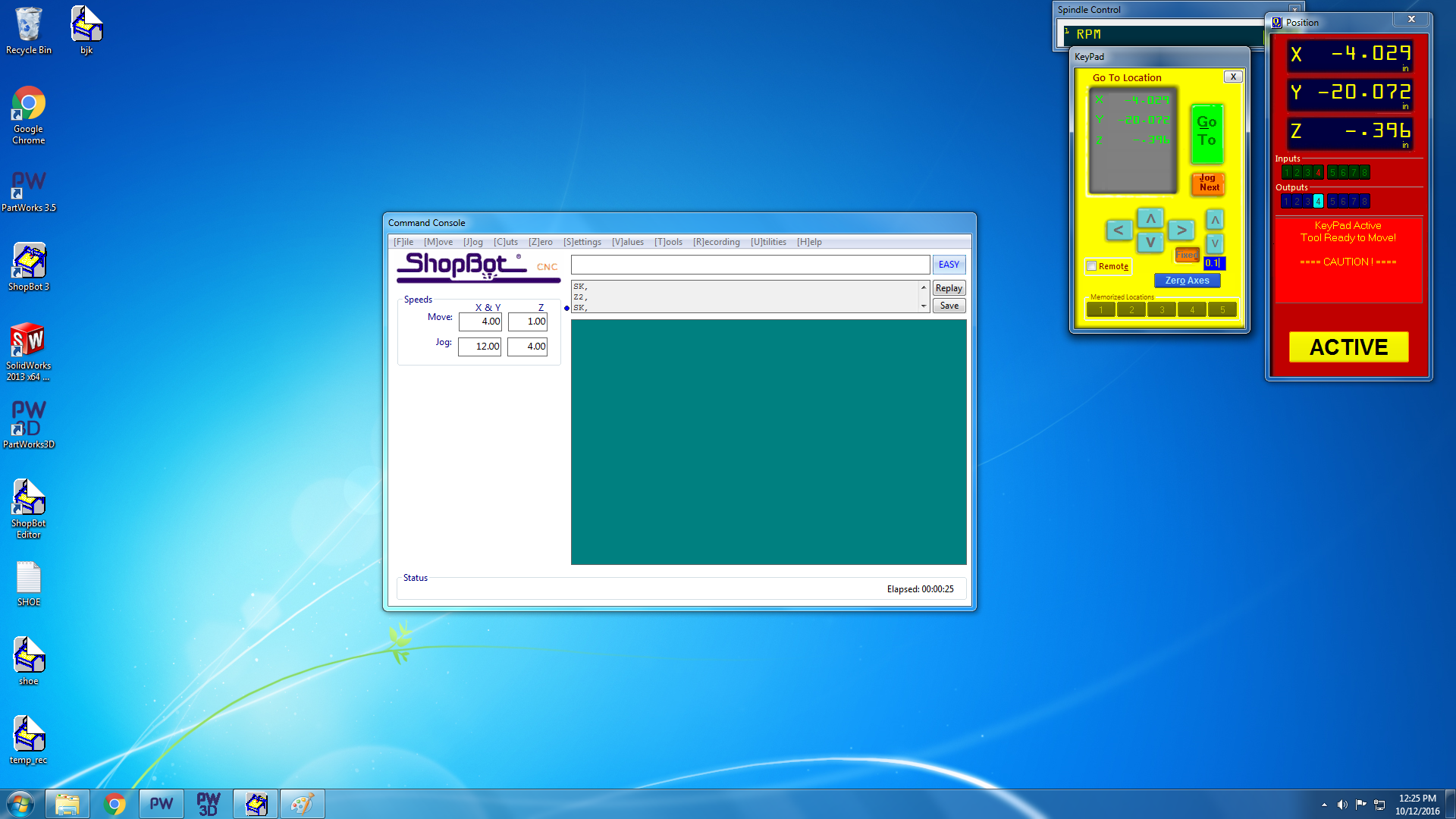1456x819 pixels.
Task: Select Memorized Location 1
Action: coord(1101,309)
